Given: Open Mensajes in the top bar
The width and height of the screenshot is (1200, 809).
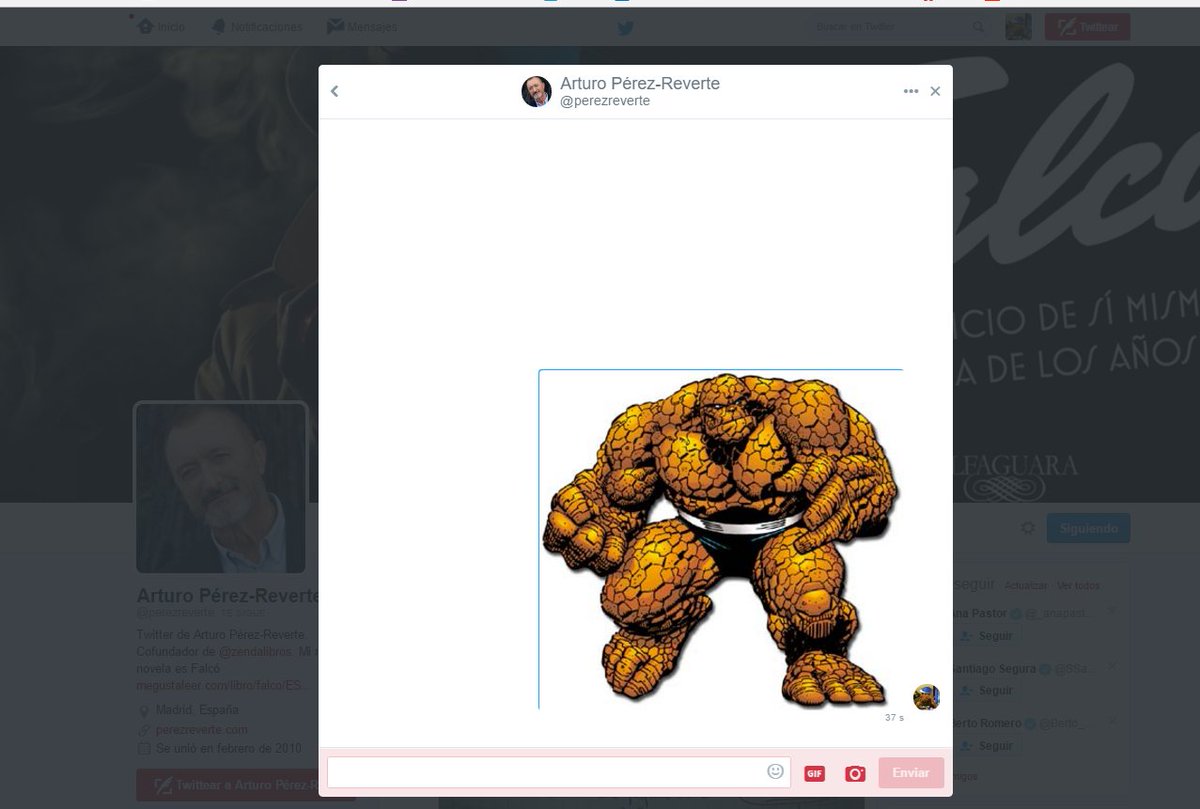Looking at the screenshot, I should point(362,27).
